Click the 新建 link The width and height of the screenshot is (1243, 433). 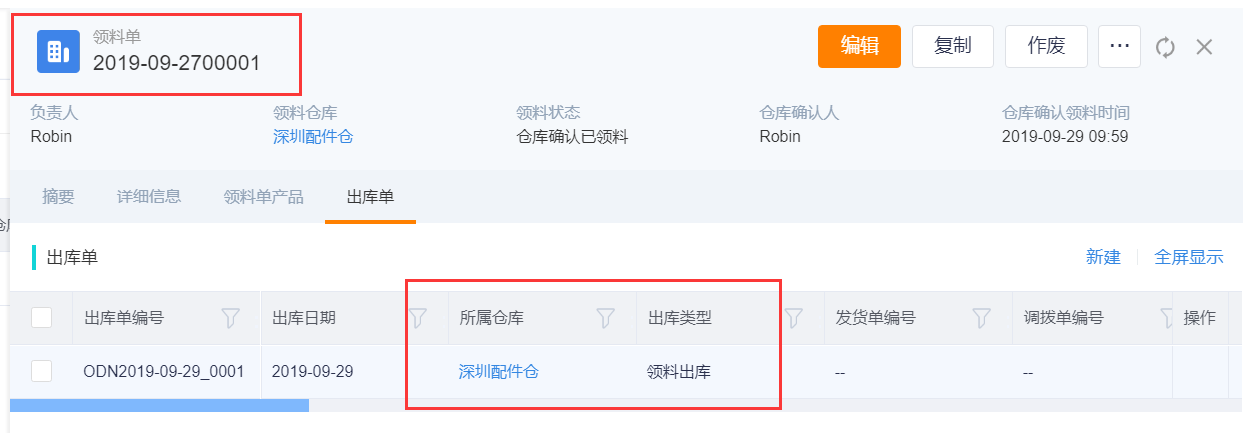tap(1103, 257)
